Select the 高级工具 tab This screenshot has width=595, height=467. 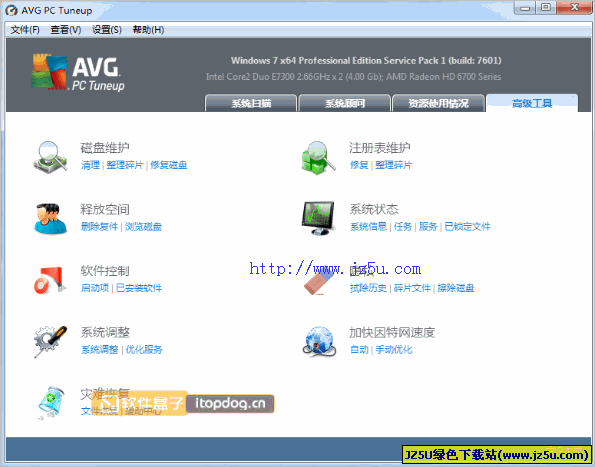pyautogui.click(x=532, y=103)
